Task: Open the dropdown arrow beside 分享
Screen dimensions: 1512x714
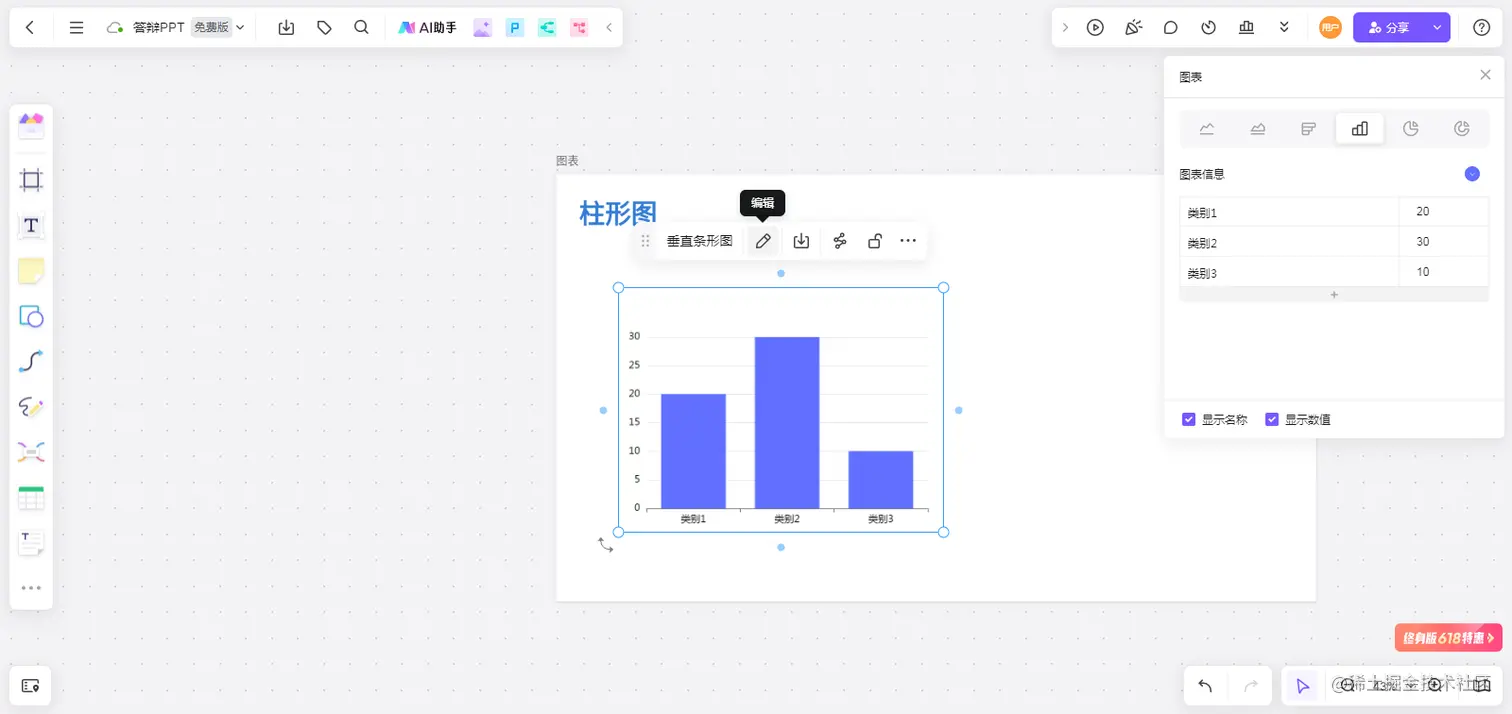Action: pos(1438,28)
